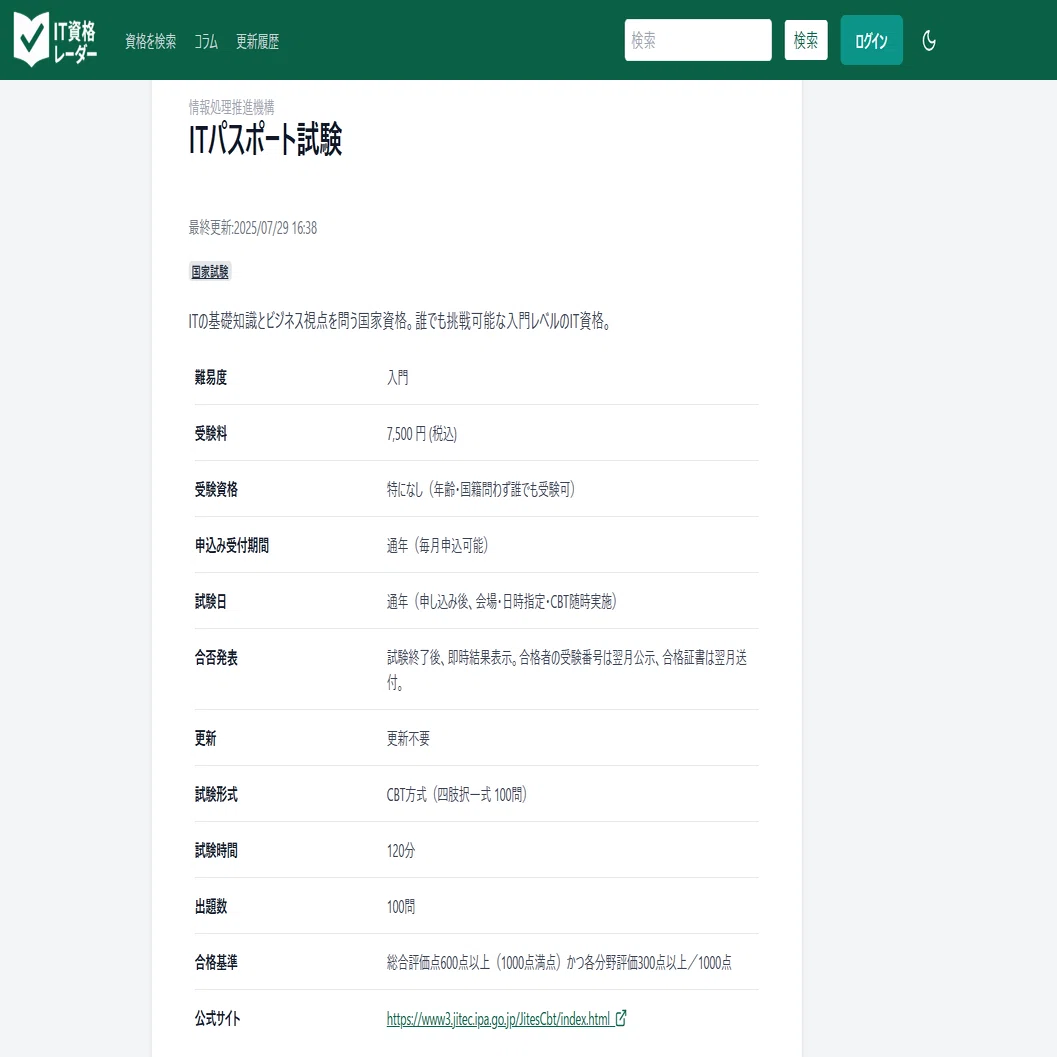
Task: Select the ITパスポート試験 title
Action: click(265, 140)
